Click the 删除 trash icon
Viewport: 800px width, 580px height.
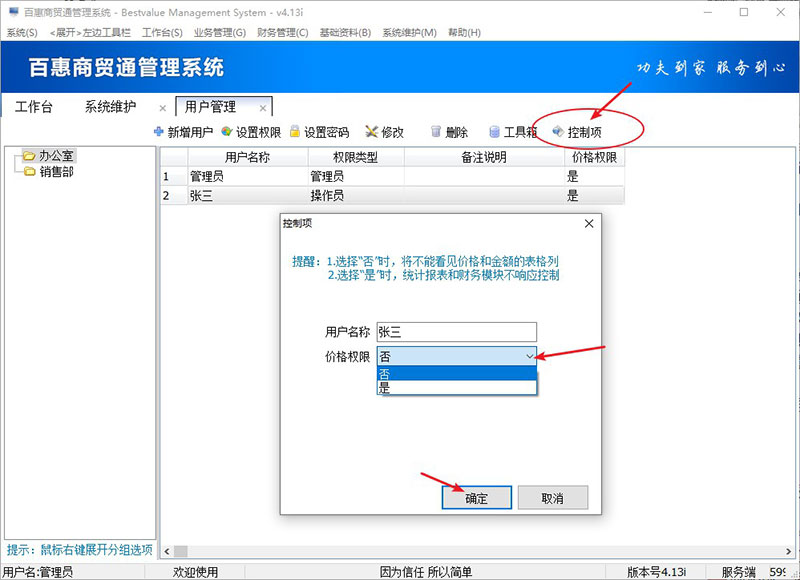pyautogui.click(x=436, y=132)
